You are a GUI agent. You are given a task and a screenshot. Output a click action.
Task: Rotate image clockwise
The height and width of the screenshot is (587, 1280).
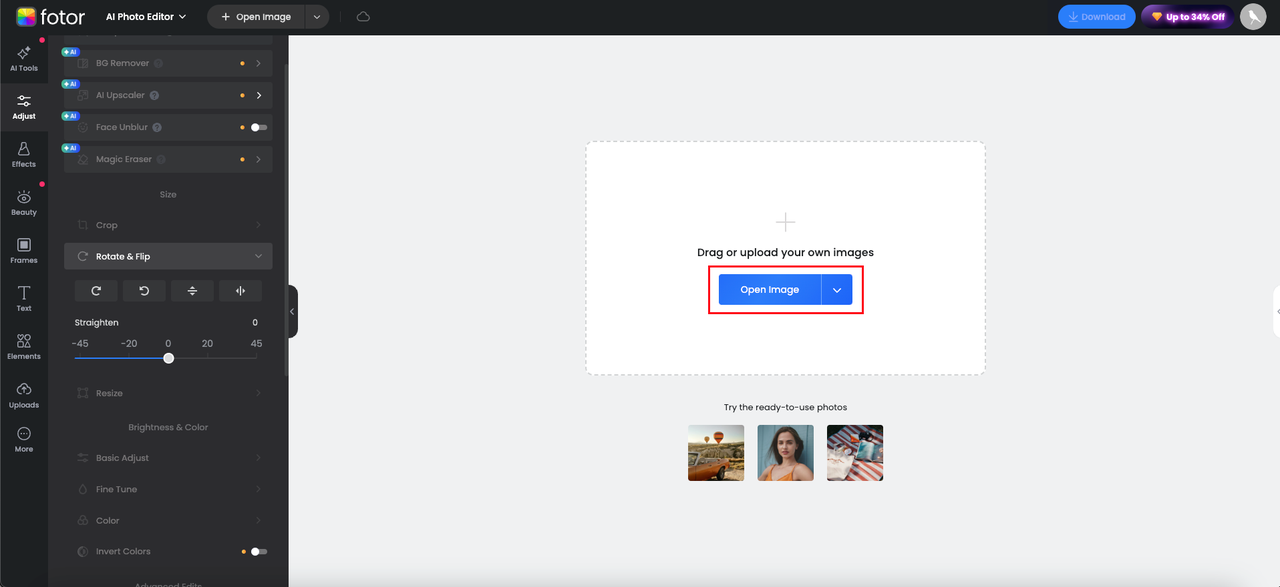tap(96, 291)
